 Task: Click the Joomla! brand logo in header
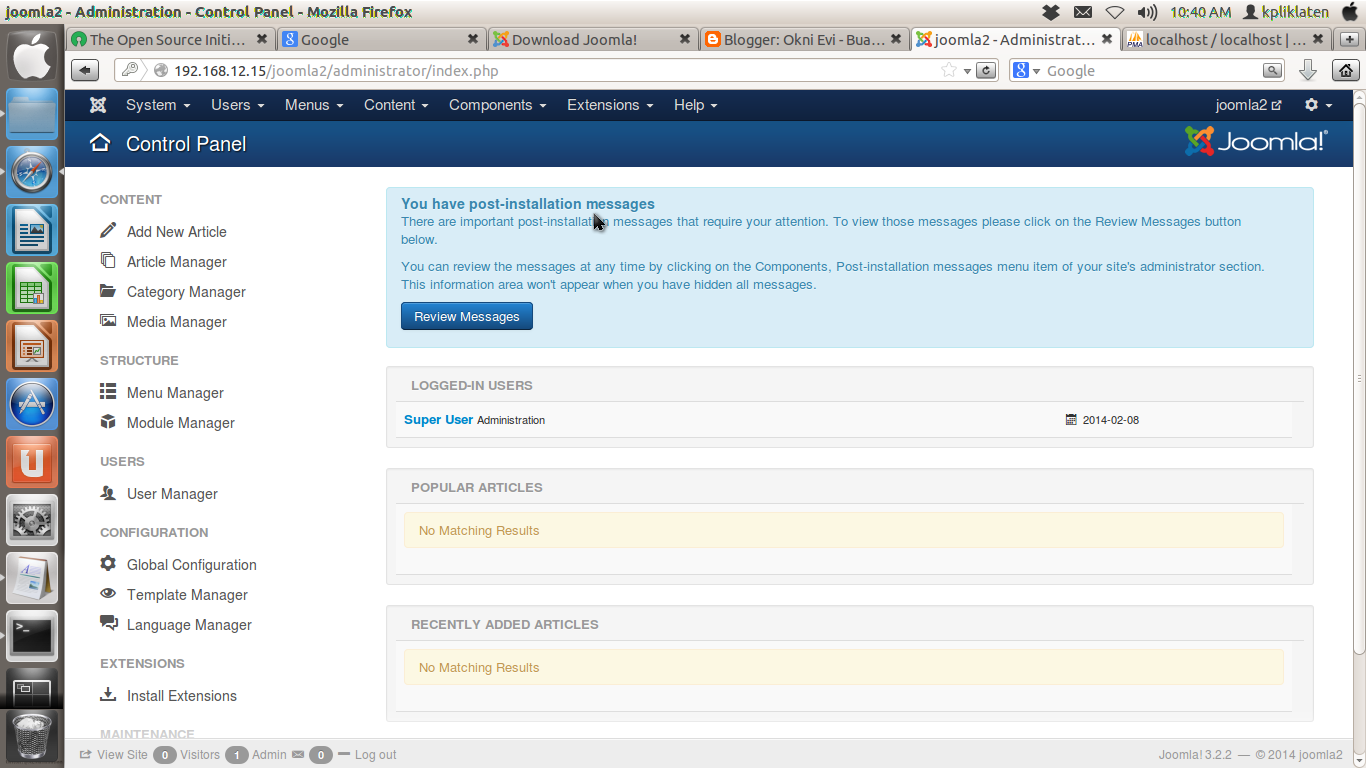point(1256,141)
